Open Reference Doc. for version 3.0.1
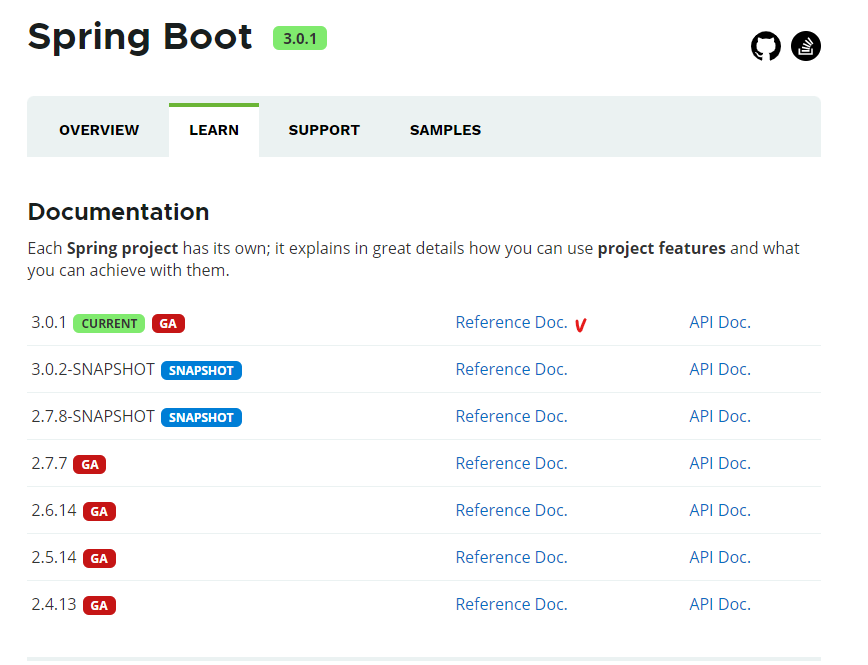 click(512, 322)
